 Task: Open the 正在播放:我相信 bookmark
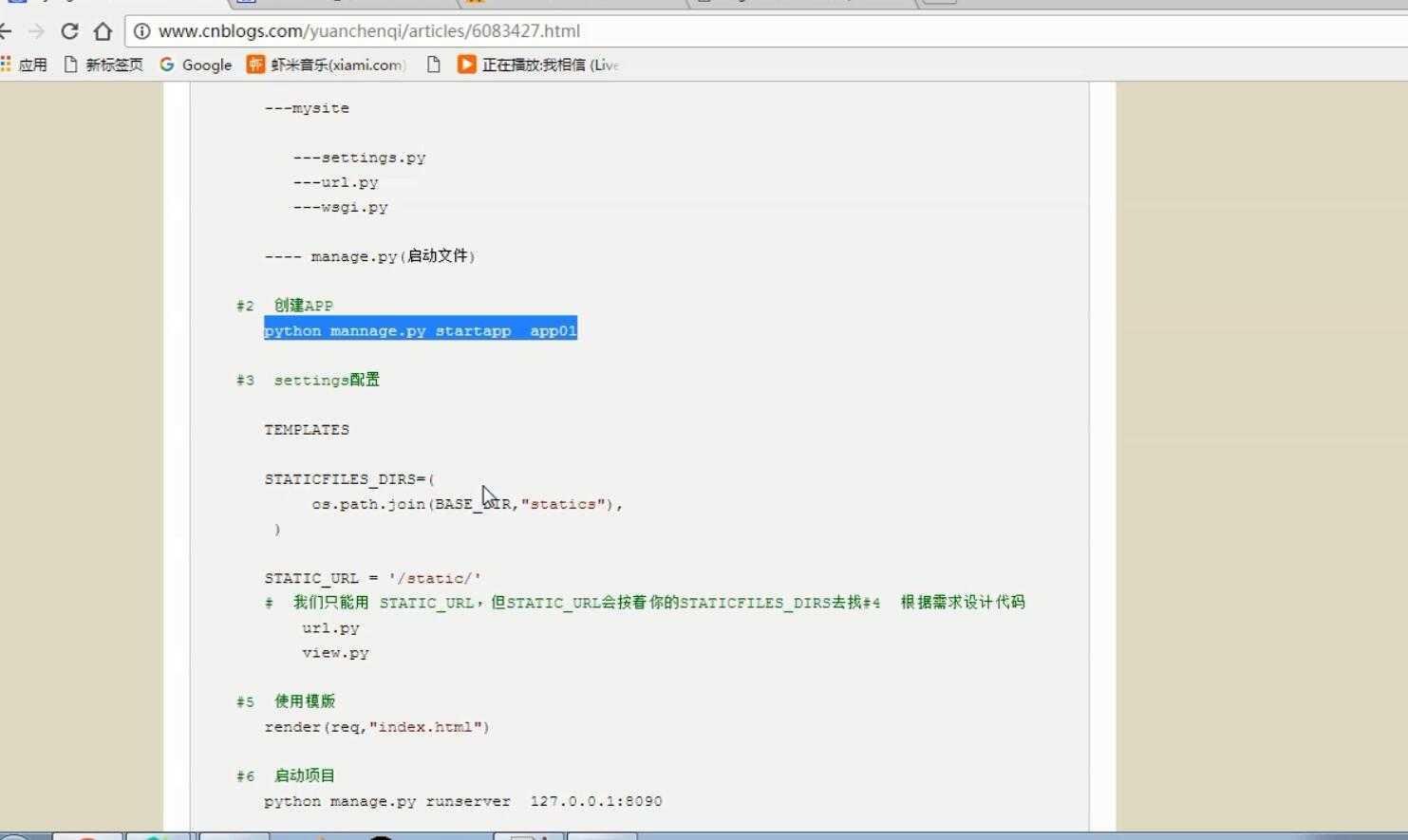[x=538, y=65]
